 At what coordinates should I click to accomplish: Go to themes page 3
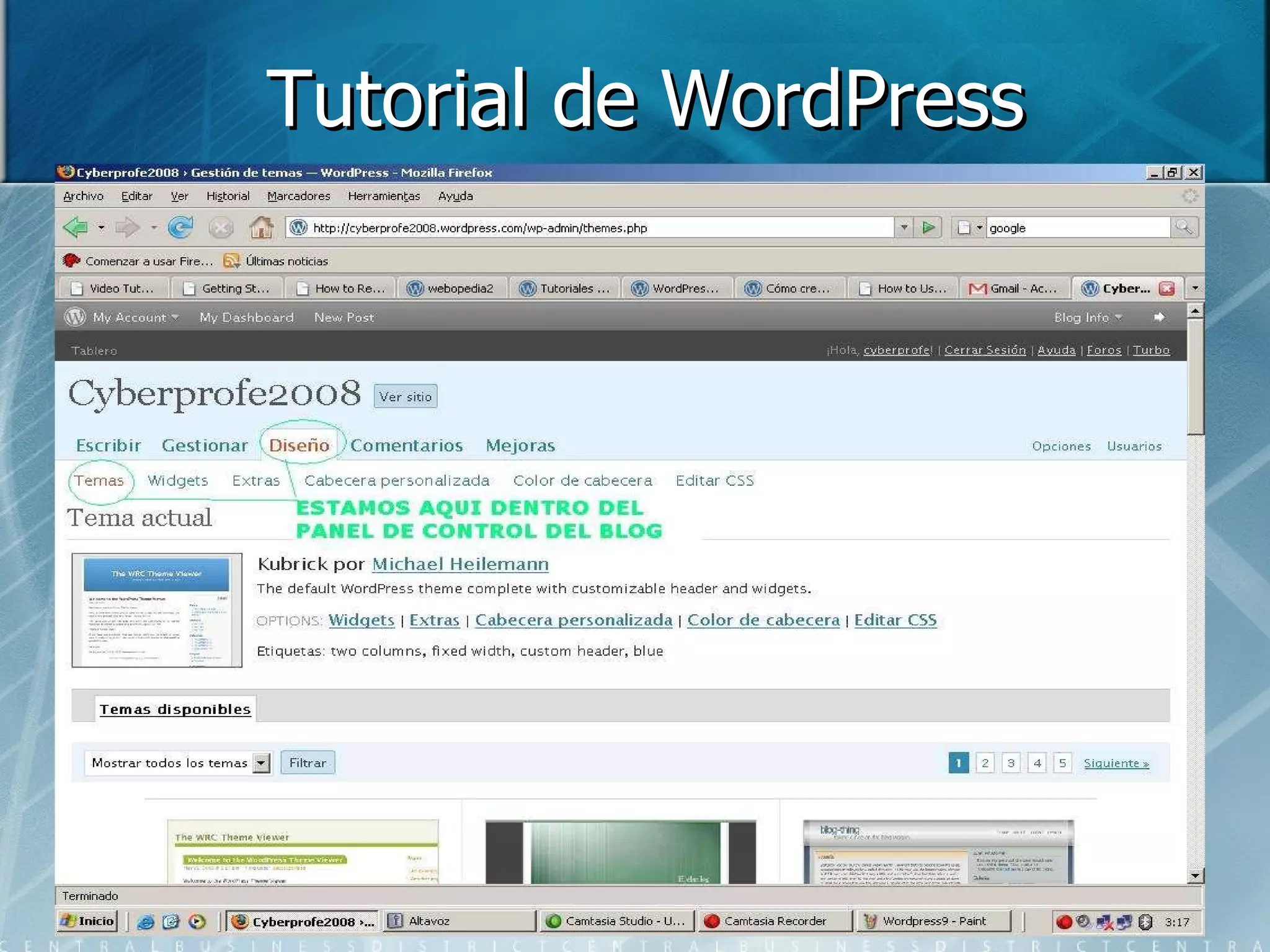click(x=1011, y=763)
